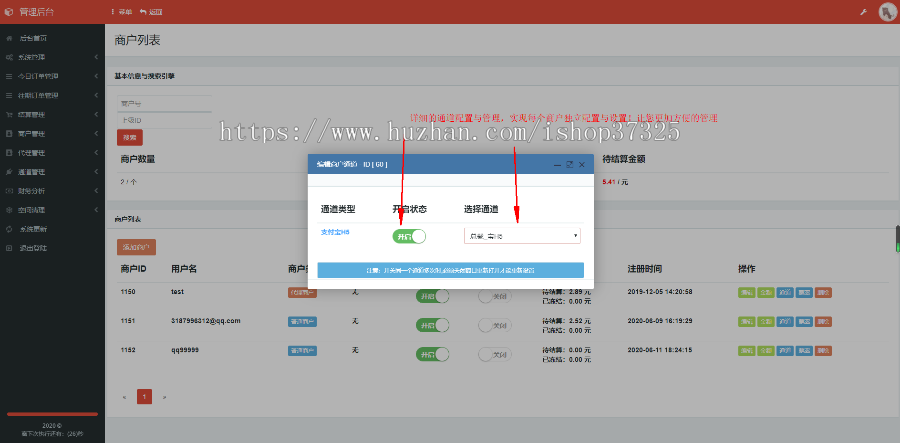
Task: Click the three-dots 菜单 icon in header
Action: coord(113,12)
